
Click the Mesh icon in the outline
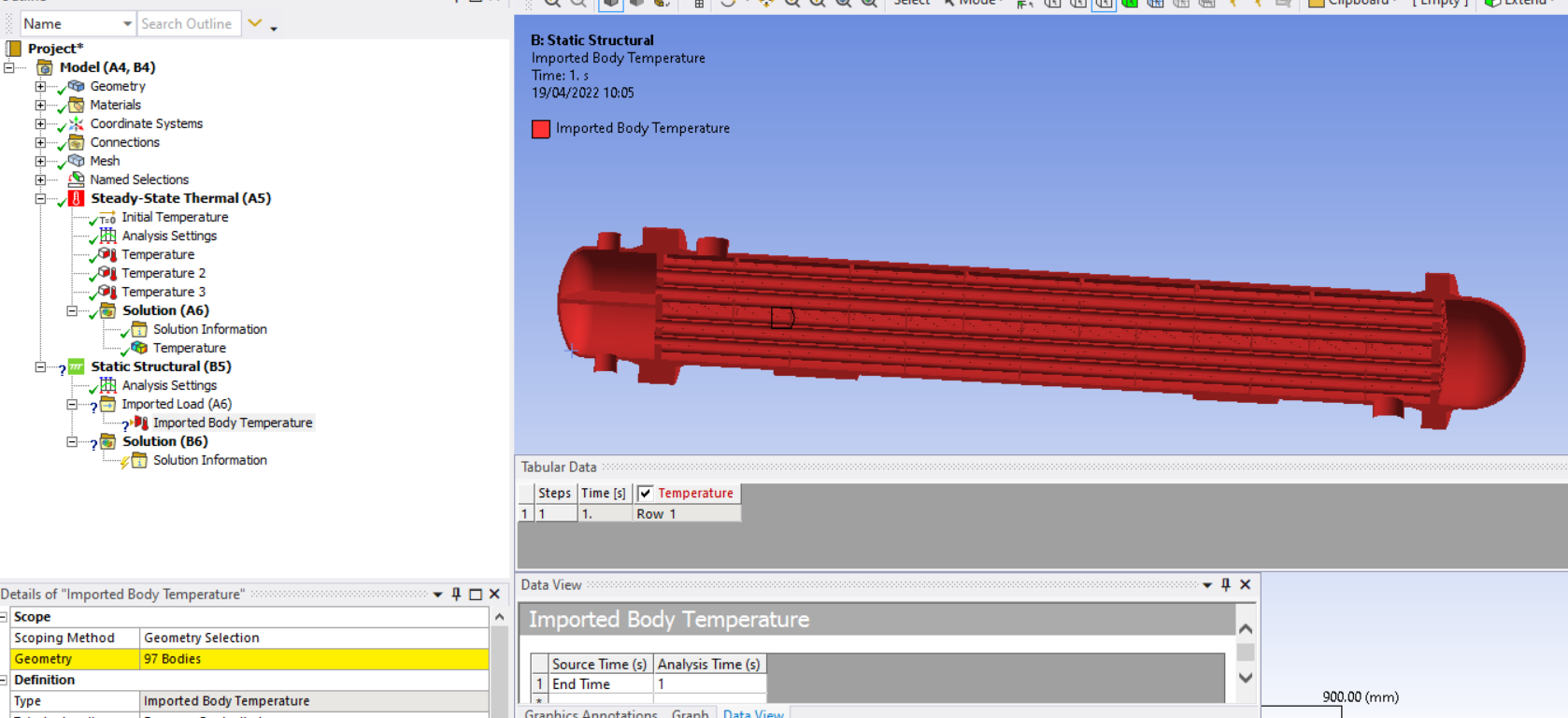77,161
